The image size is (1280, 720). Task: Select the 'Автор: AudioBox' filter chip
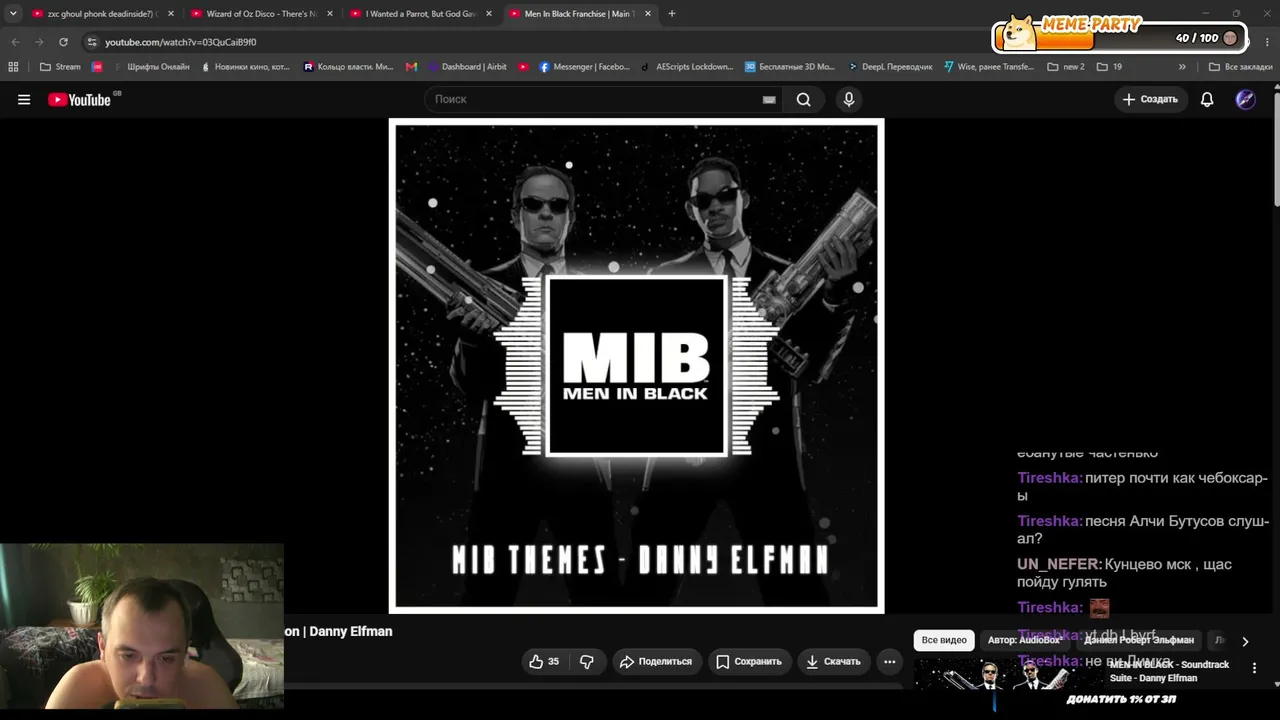[x=1024, y=640]
